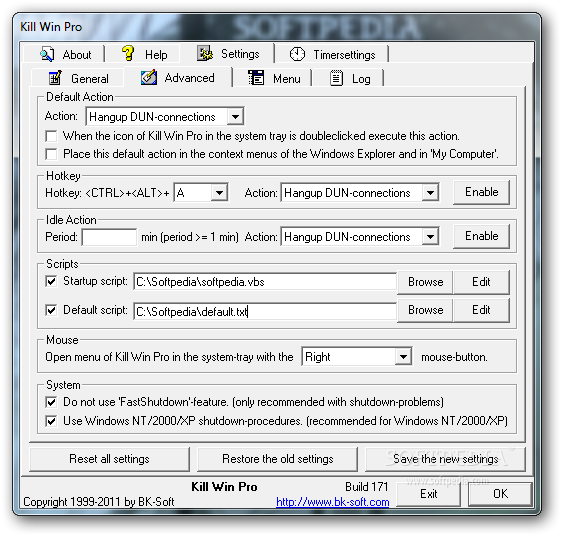562x536 pixels.
Task: Click the General tab icon
Action: pos(55,78)
